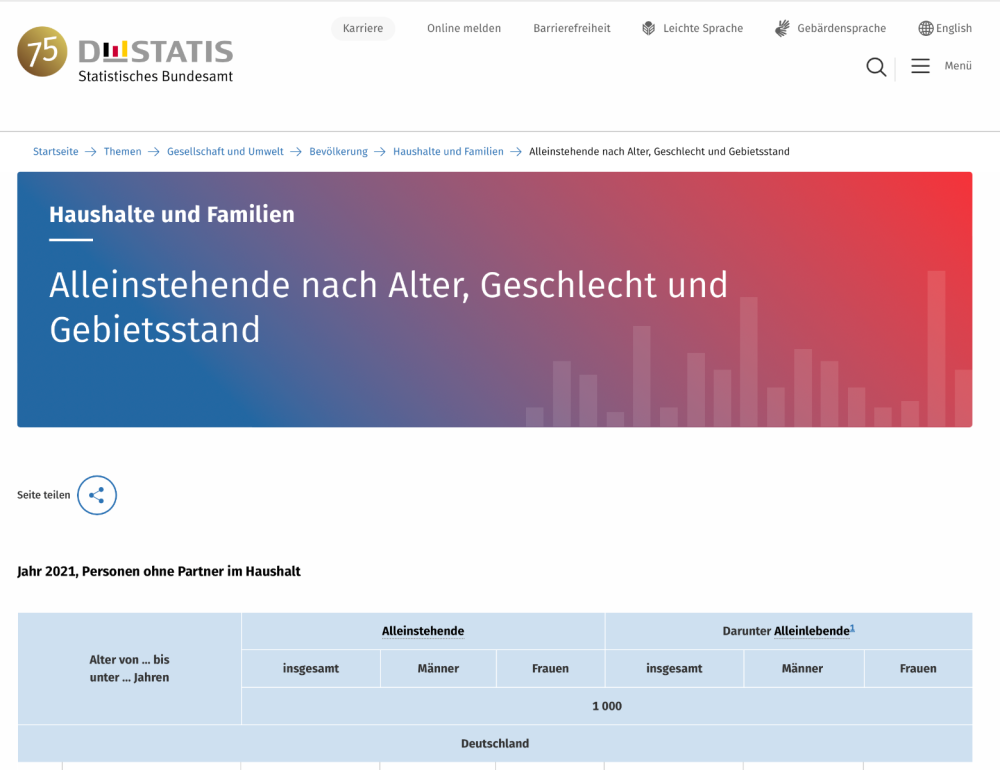Select Online melden in the top navigation
Screen dimensions: 1000x770
[x=464, y=28]
